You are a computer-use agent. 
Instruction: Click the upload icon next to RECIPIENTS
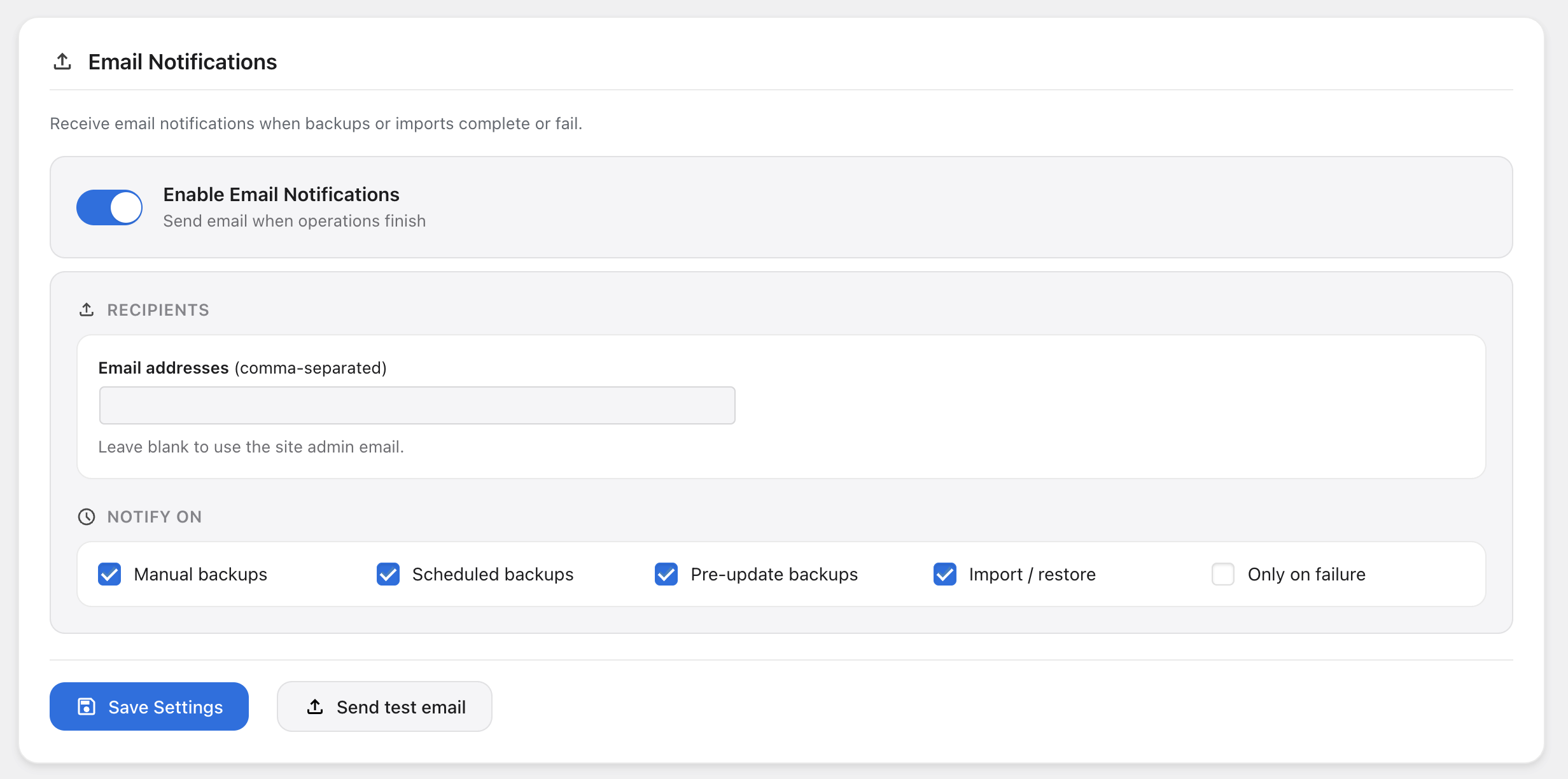click(x=87, y=309)
